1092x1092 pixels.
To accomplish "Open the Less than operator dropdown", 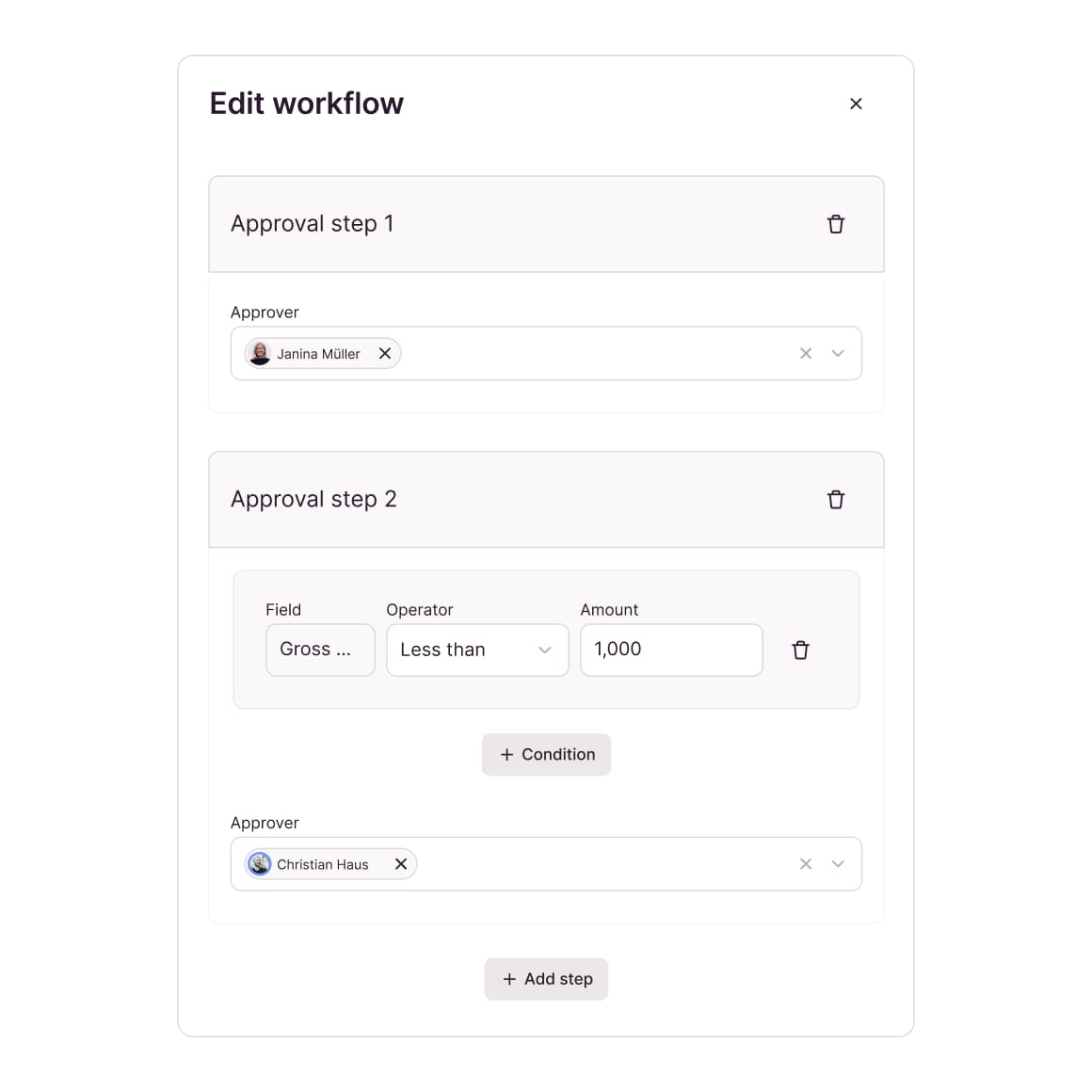I will [477, 650].
